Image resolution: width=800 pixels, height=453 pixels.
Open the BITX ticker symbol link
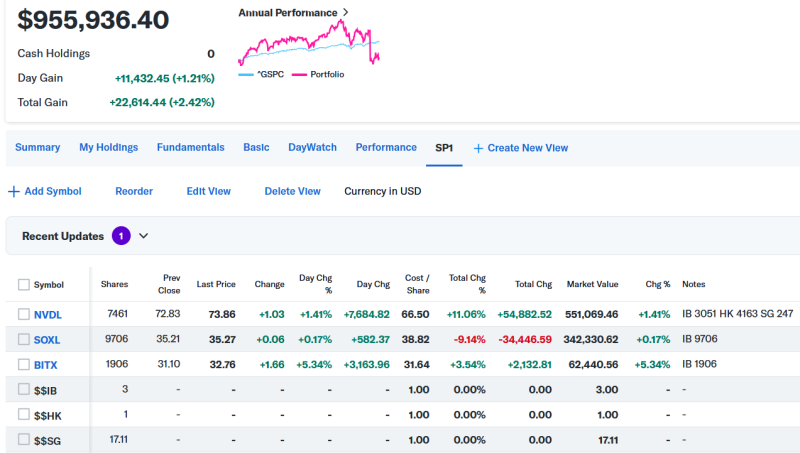click(46, 364)
